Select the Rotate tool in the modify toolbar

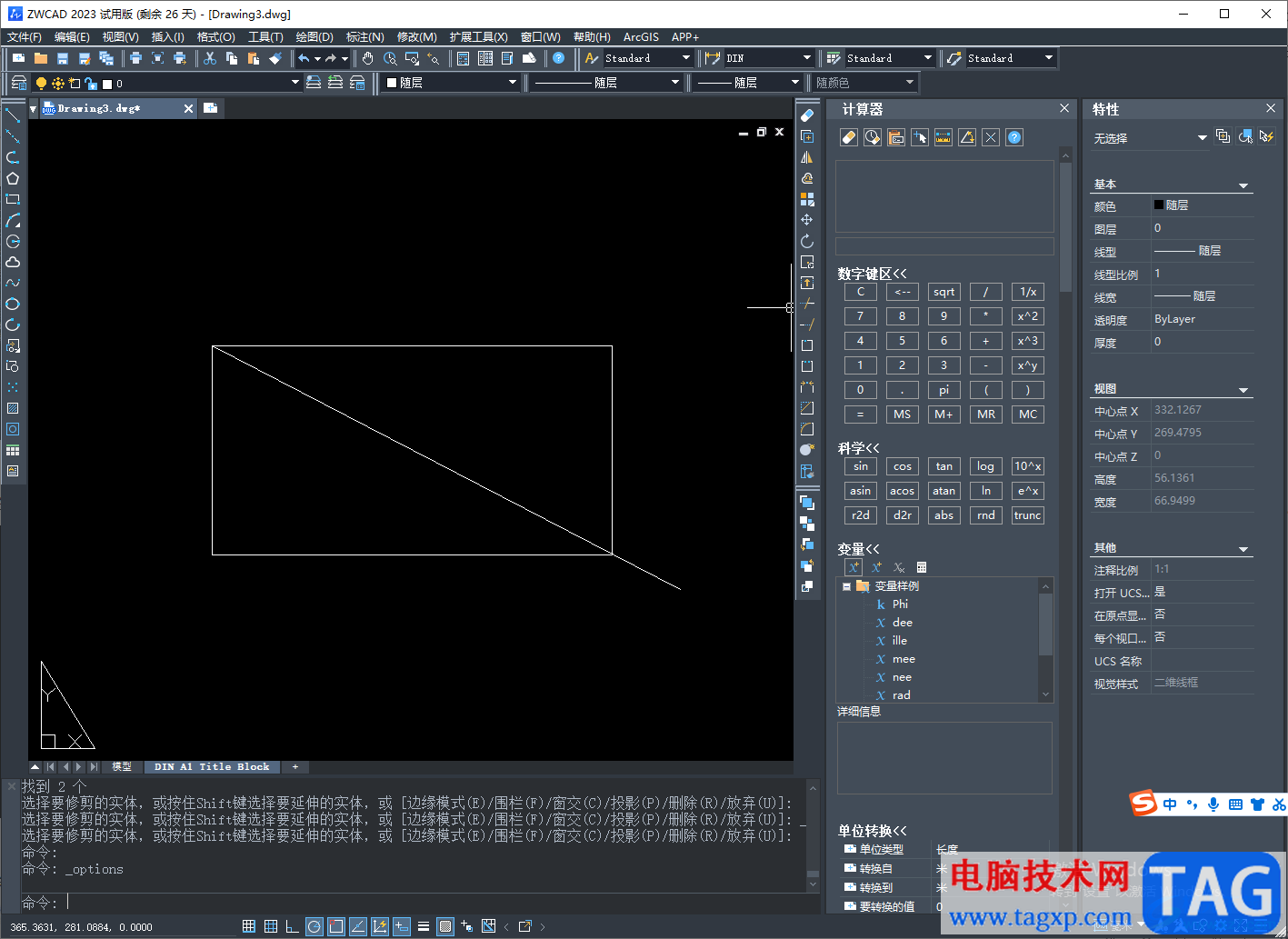806,241
